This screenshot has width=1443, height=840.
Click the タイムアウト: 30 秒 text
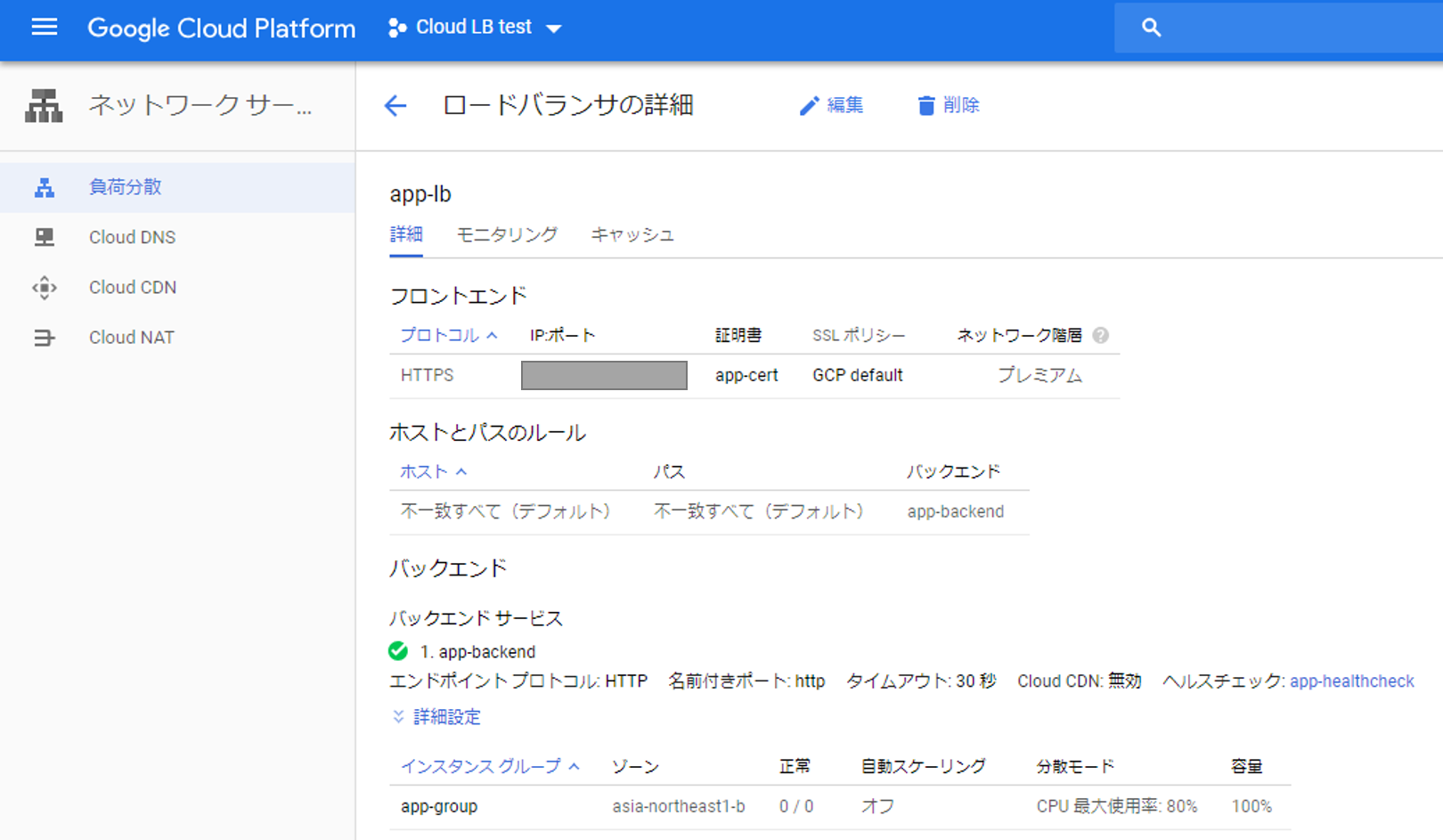click(921, 681)
